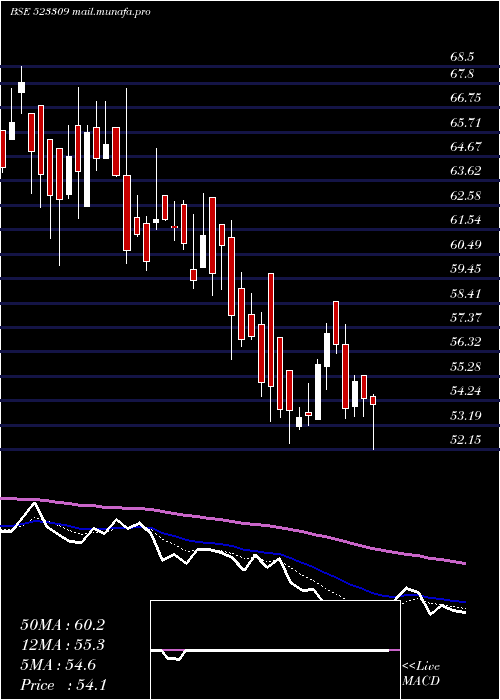Select the 60.49 price axis label
500x700 pixels.
tap(466, 244)
